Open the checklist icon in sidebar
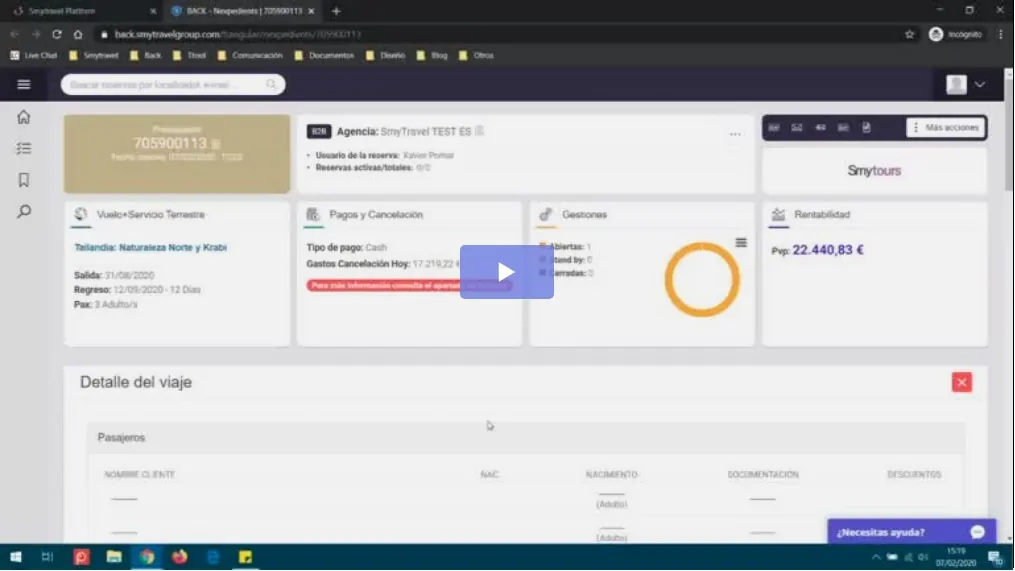Screen dimensions: 1015x571 [24, 148]
